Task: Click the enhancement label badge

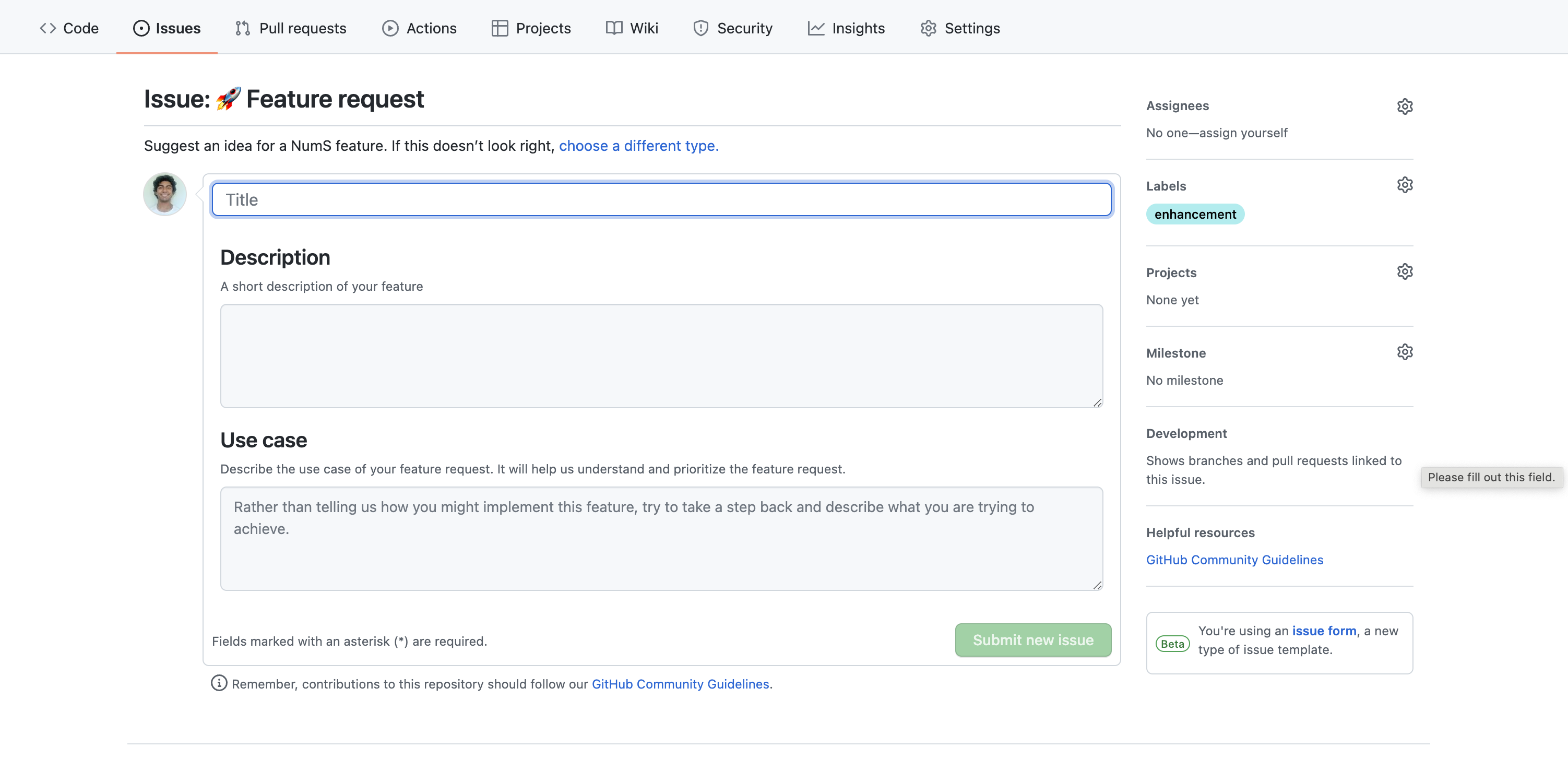Action: pos(1195,214)
